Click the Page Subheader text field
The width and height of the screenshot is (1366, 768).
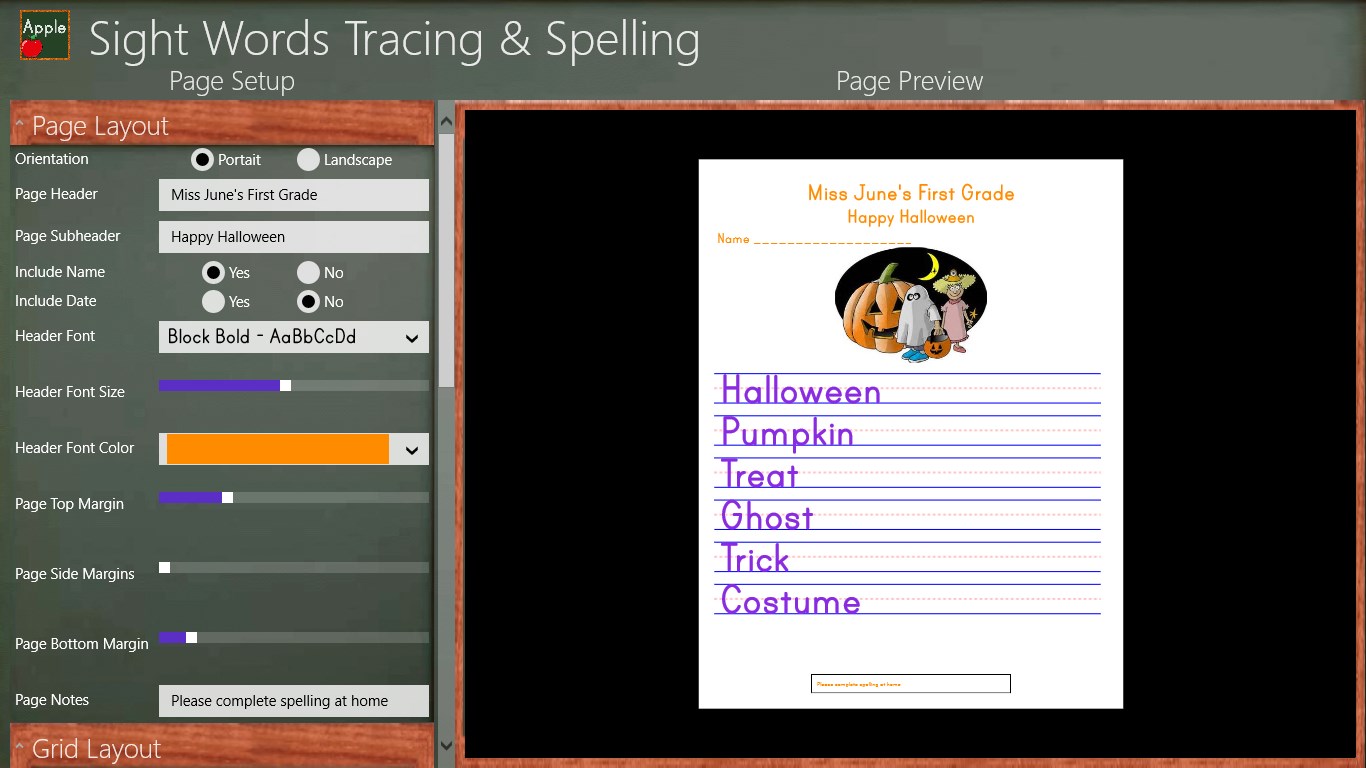[293, 237]
